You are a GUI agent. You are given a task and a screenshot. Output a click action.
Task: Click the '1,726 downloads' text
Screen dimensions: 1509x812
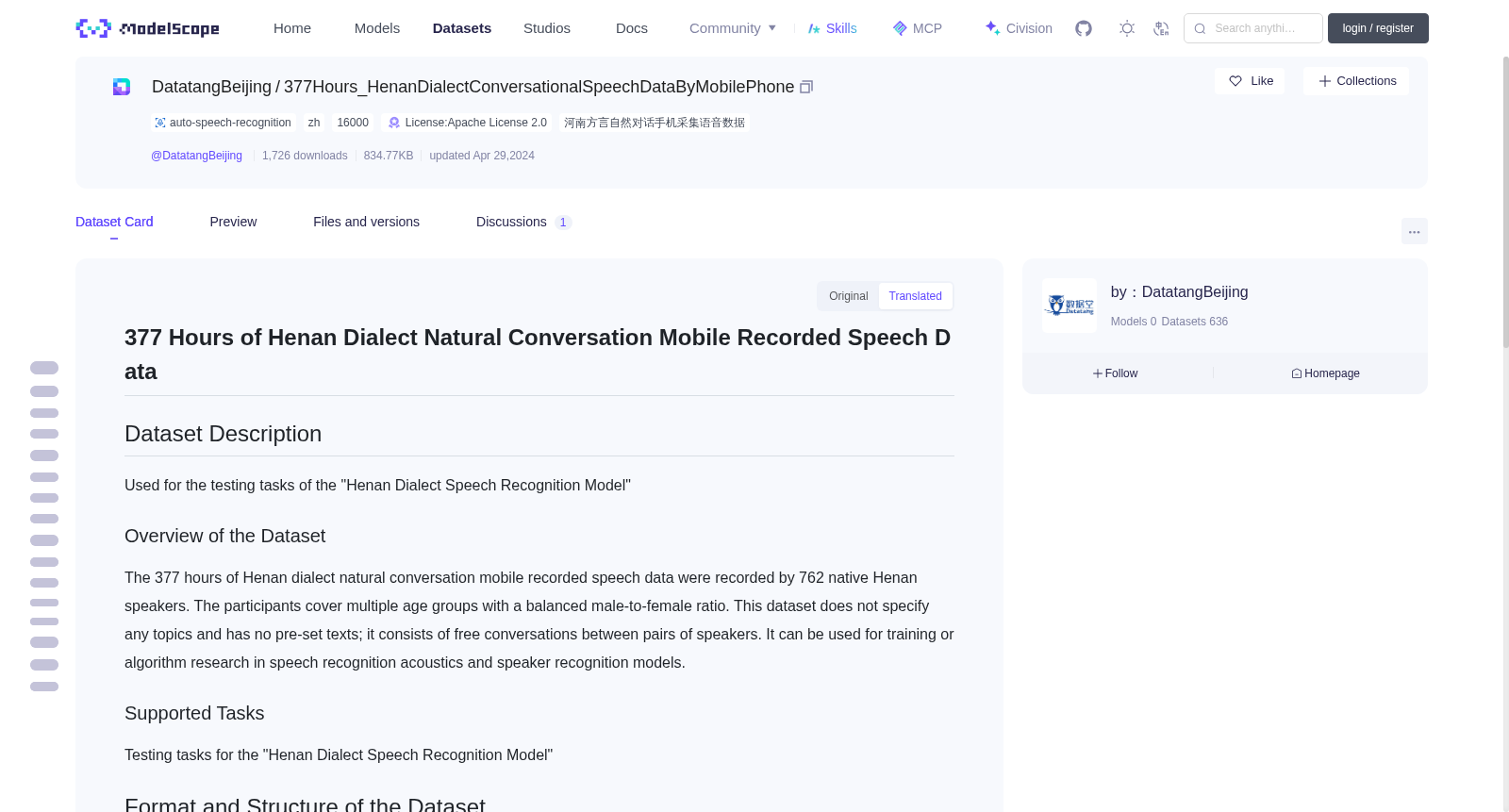pos(305,156)
